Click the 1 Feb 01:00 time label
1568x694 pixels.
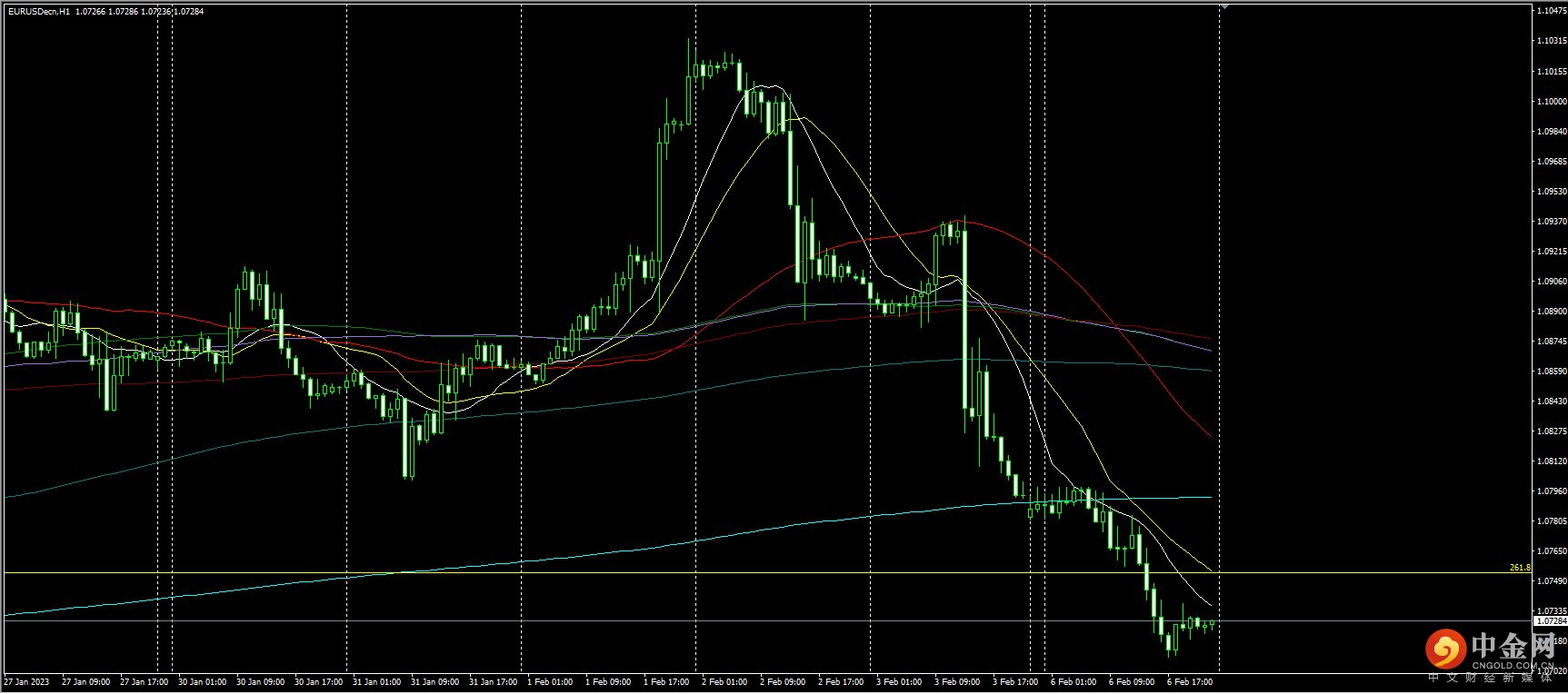click(x=550, y=682)
